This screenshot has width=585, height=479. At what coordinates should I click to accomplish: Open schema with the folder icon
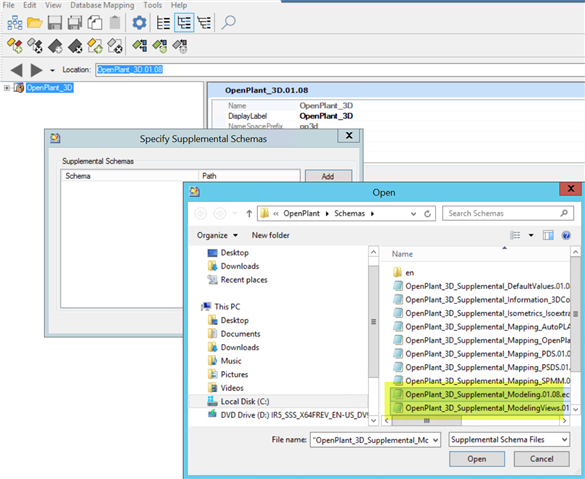pyautogui.click(x=35, y=23)
